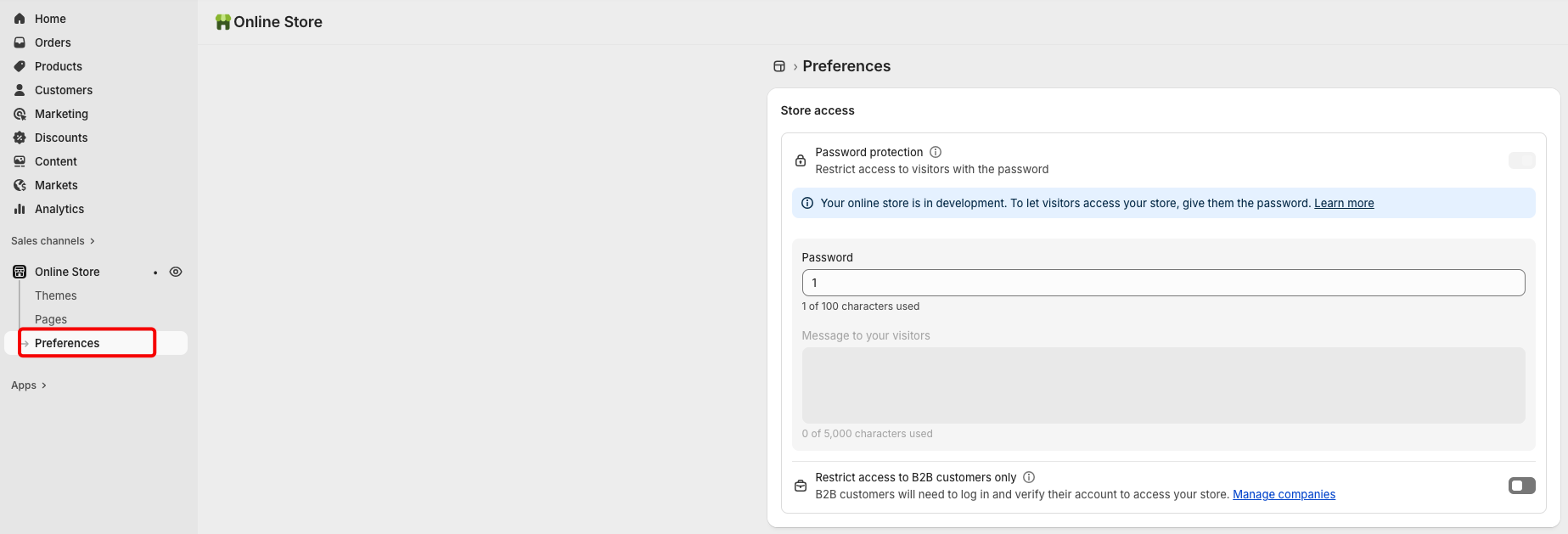Click breadcrumb store icon before Preferences
Viewport: 1568px width, 534px height.
(x=779, y=66)
